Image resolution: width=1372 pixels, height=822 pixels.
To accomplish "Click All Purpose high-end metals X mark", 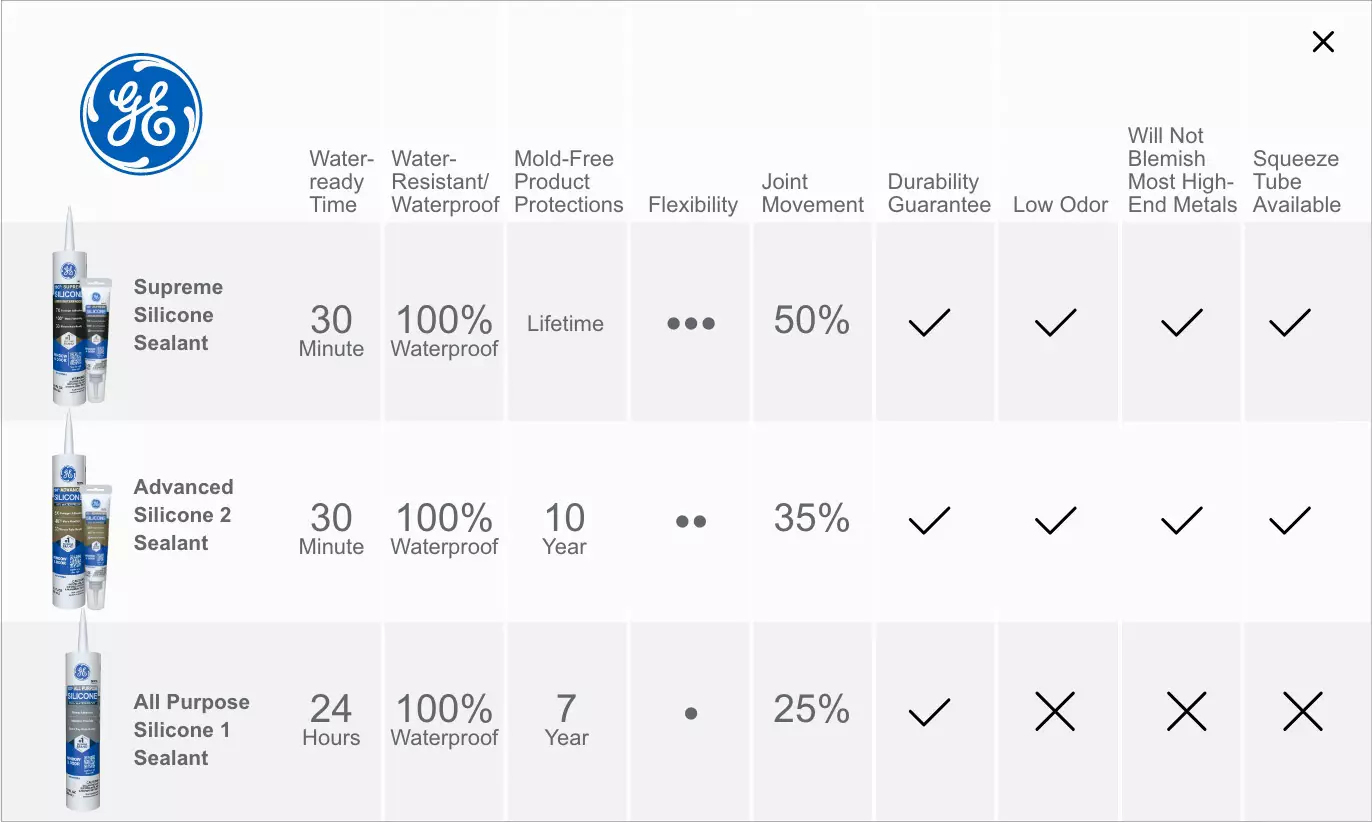I will (1187, 711).
